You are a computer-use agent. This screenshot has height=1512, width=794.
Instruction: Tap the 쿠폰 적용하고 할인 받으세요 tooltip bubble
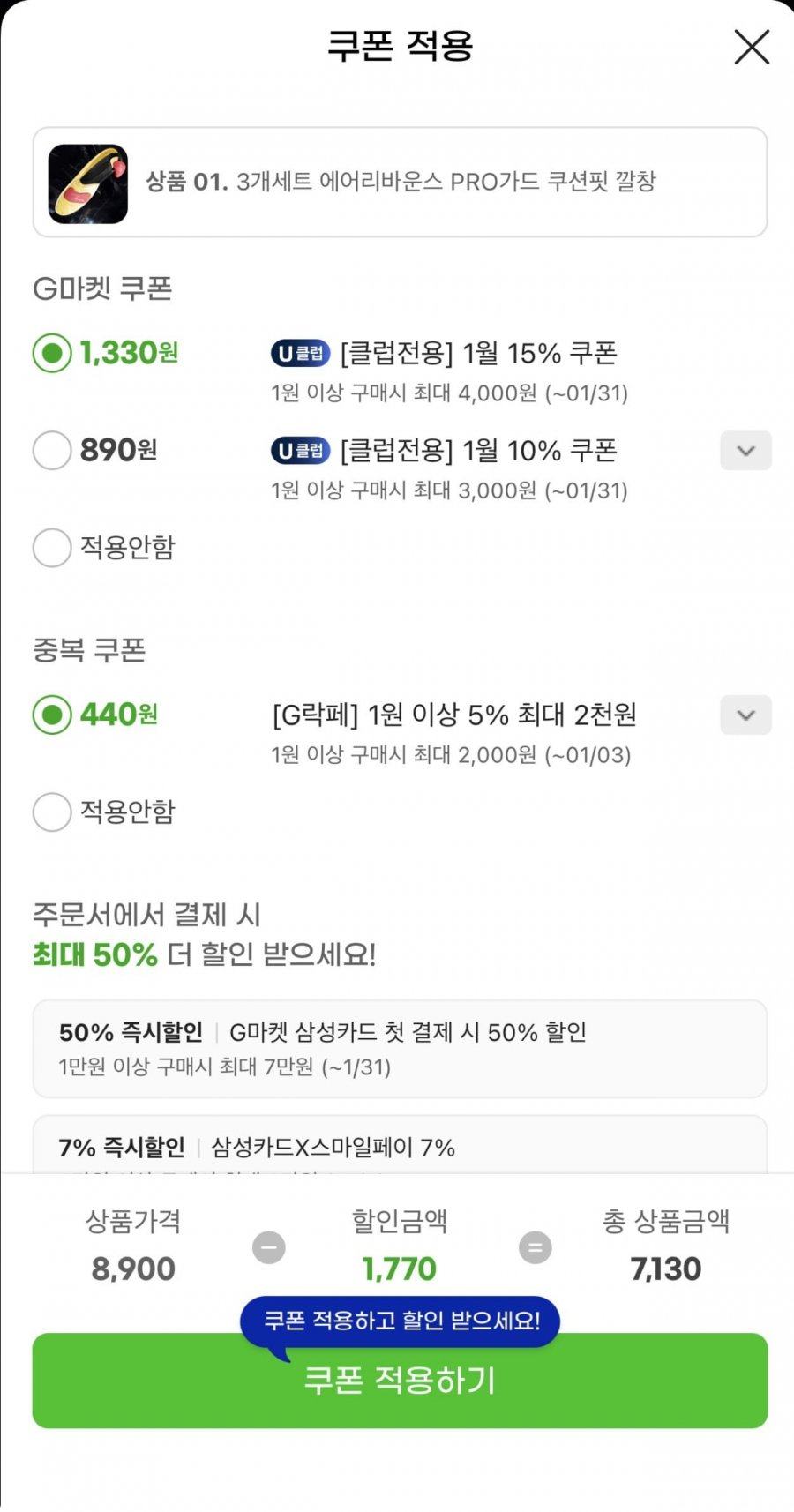coord(401,1321)
